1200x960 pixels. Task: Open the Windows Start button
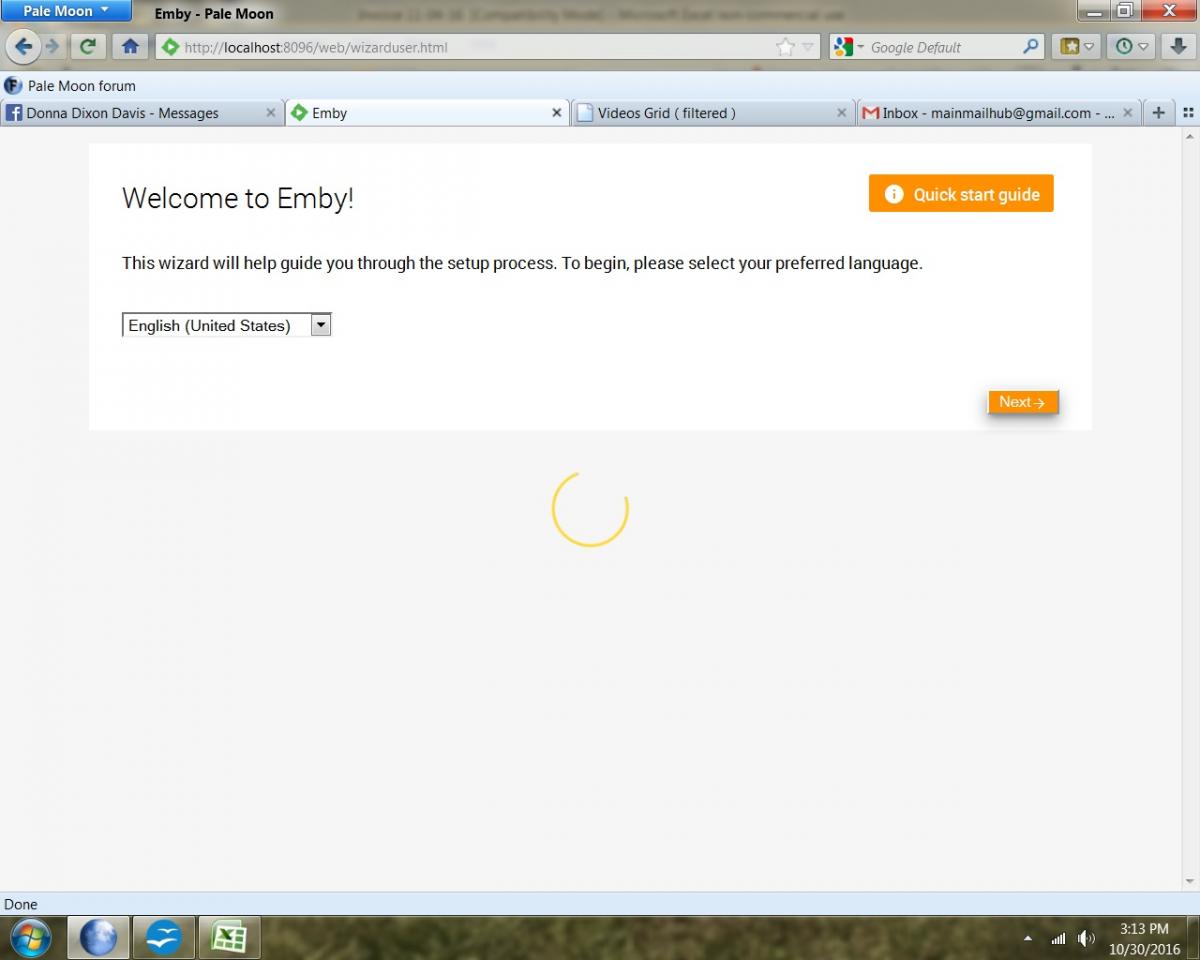(32, 938)
